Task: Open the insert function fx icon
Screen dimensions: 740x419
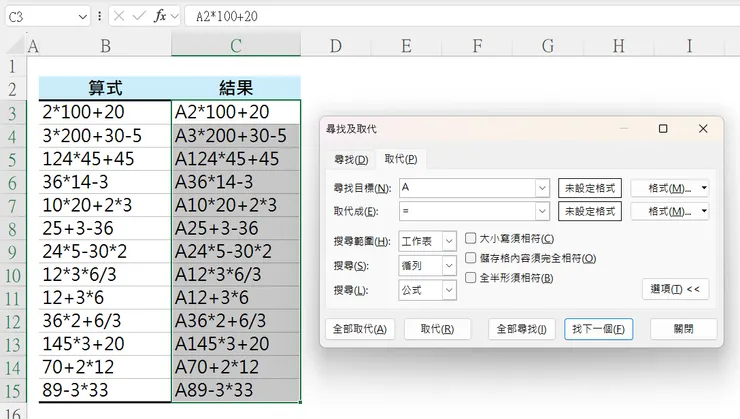Action: (160, 17)
